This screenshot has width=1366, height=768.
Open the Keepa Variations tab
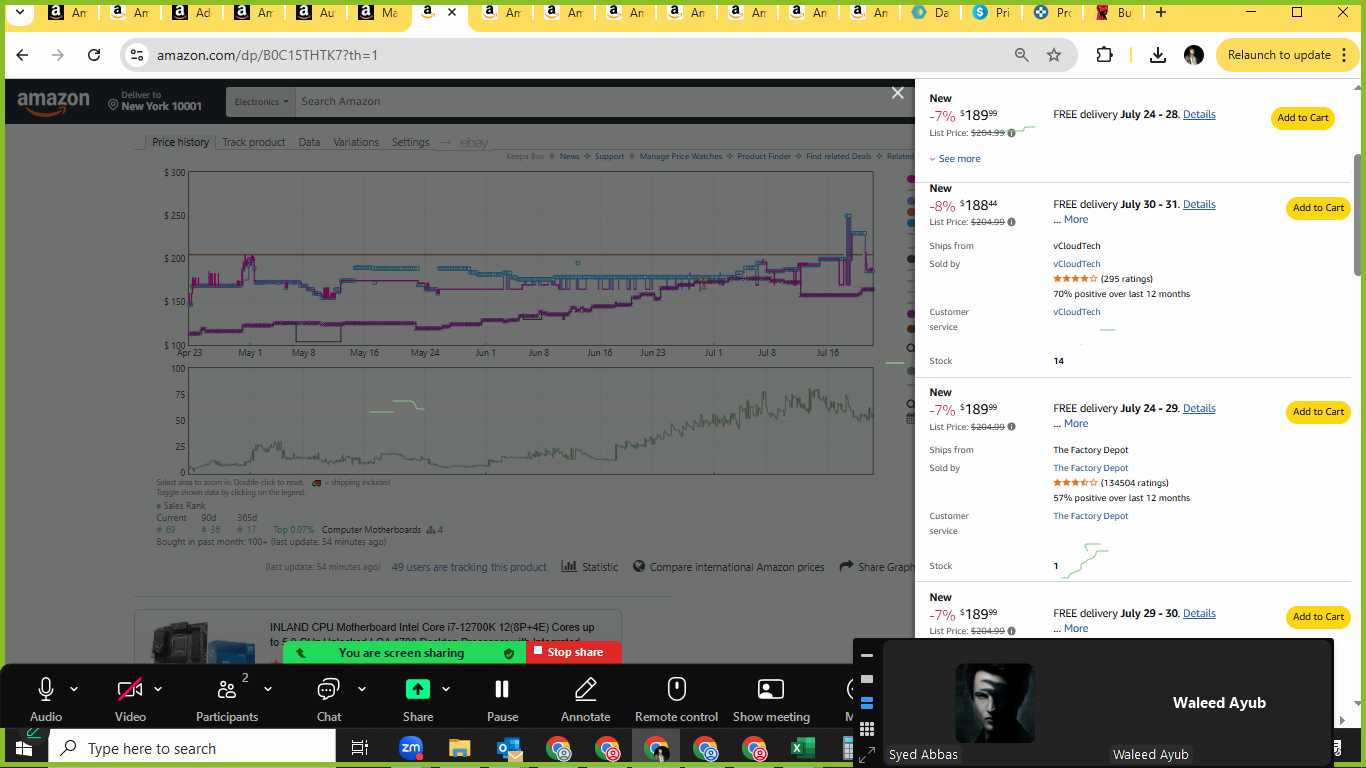pos(356,142)
